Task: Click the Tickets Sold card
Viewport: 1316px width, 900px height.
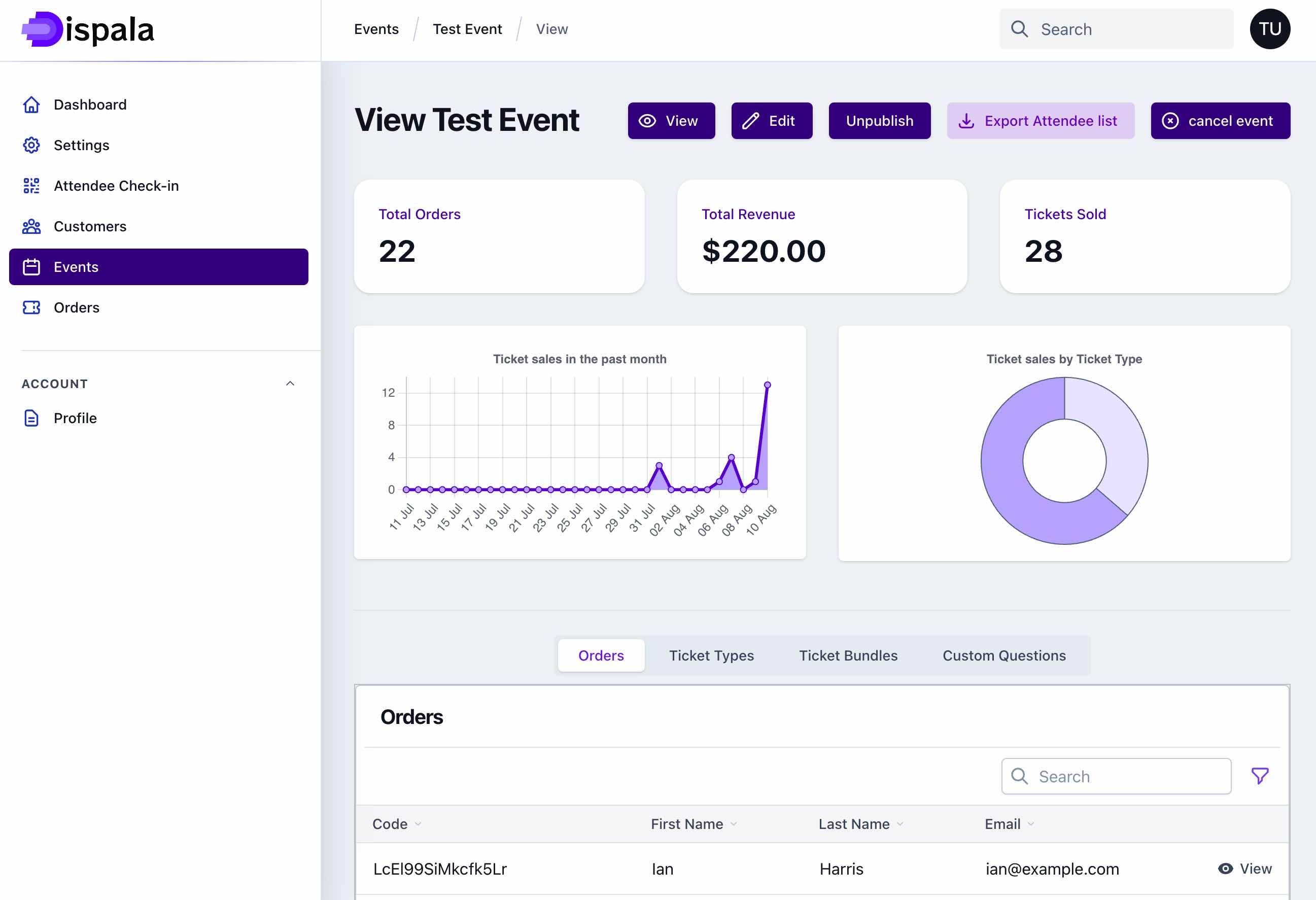Action: [x=1145, y=236]
